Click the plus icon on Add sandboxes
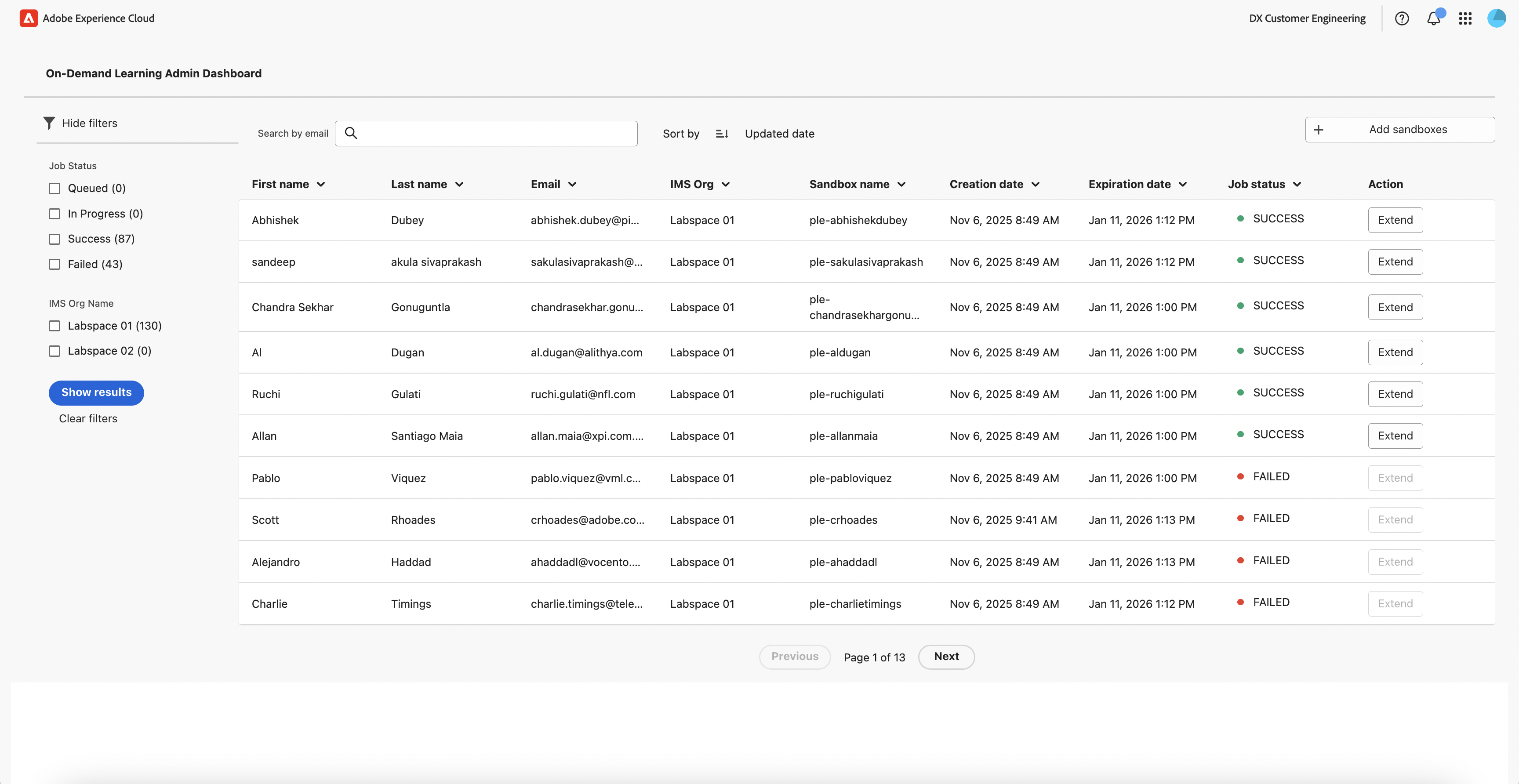 pos(1319,130)
